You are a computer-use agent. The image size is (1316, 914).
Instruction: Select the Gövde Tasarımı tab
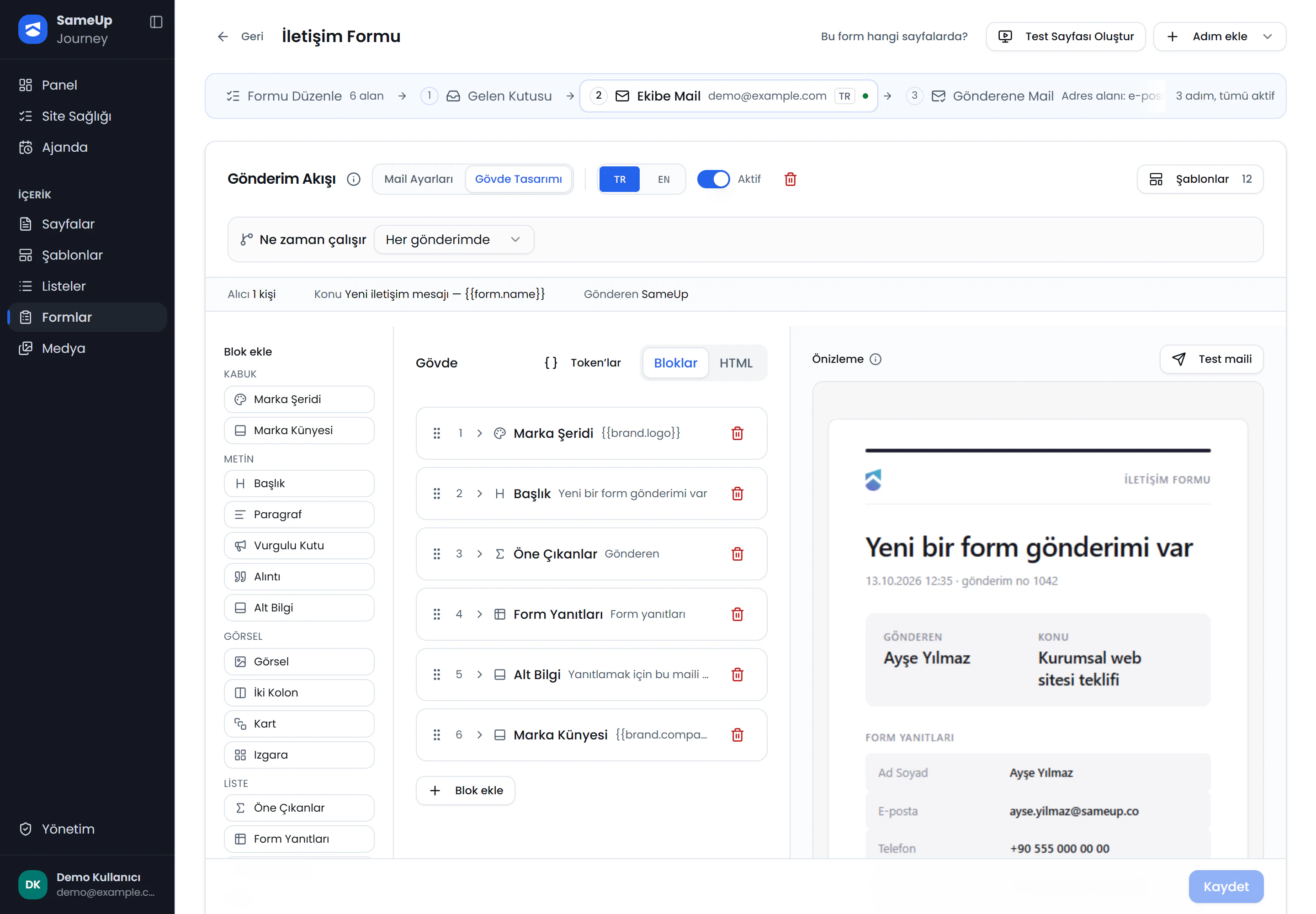click(x=518, y=179)
